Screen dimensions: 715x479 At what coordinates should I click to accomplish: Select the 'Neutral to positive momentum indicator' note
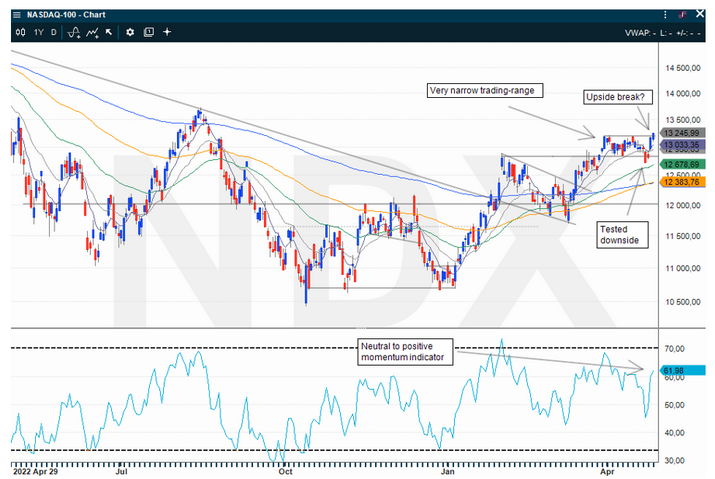point(405,352)
